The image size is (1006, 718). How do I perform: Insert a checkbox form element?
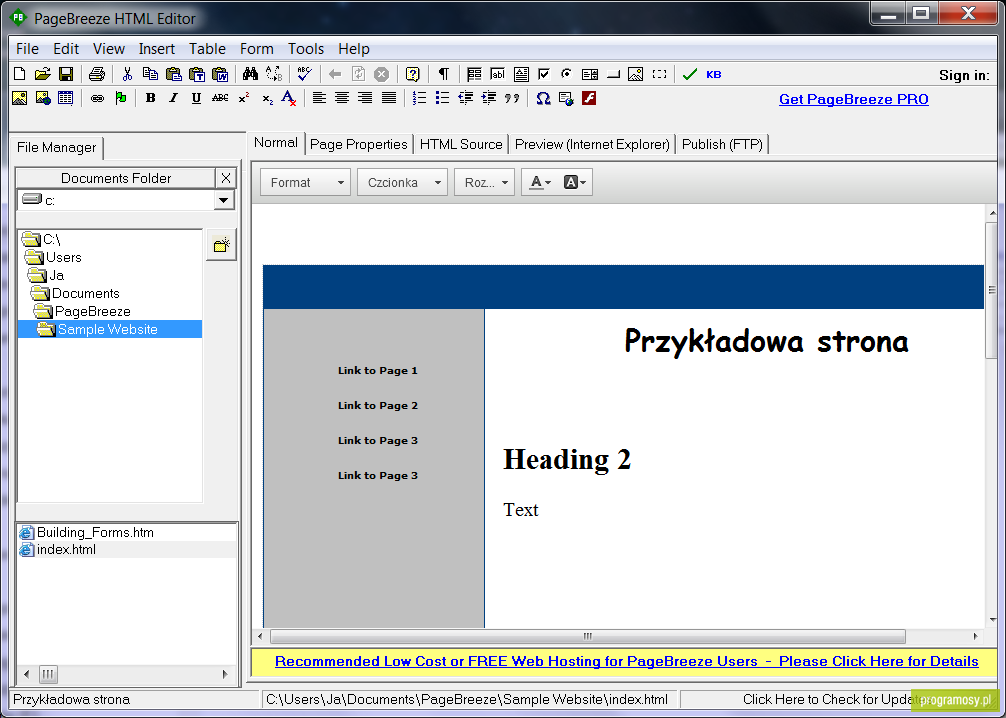(544, 74)
